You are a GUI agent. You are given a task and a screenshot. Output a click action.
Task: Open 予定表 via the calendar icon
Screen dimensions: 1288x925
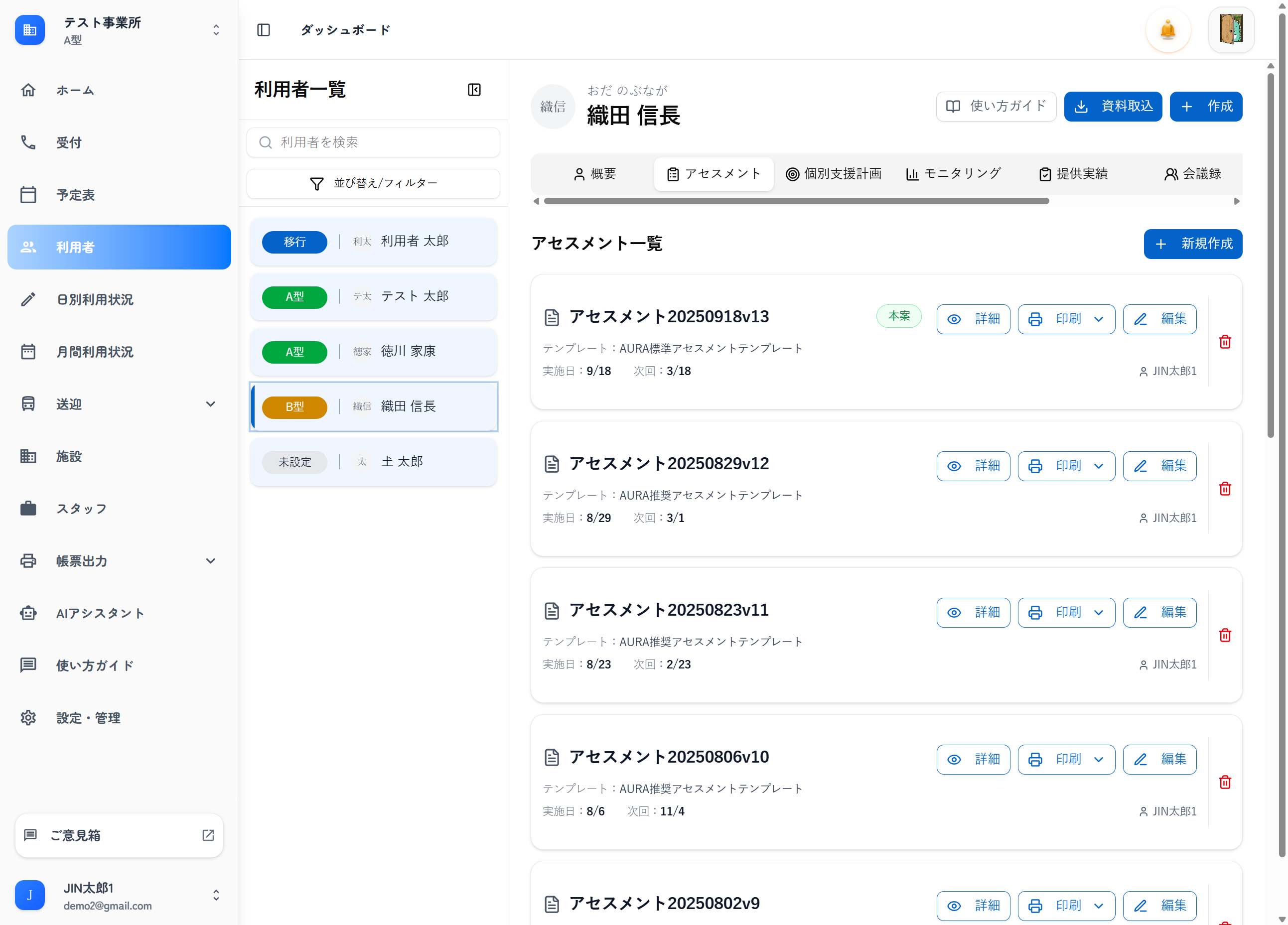tap(28, 195)
